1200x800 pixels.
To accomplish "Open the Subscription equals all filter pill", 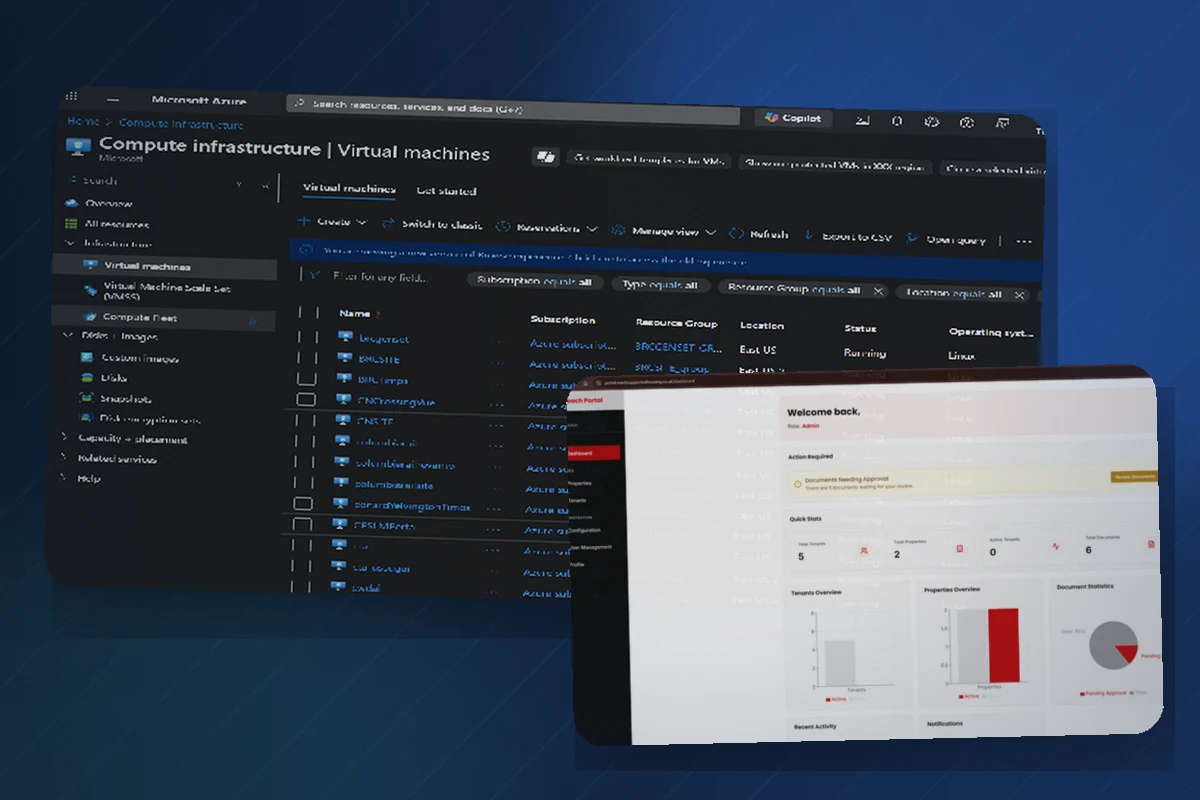I will (534, 281).
